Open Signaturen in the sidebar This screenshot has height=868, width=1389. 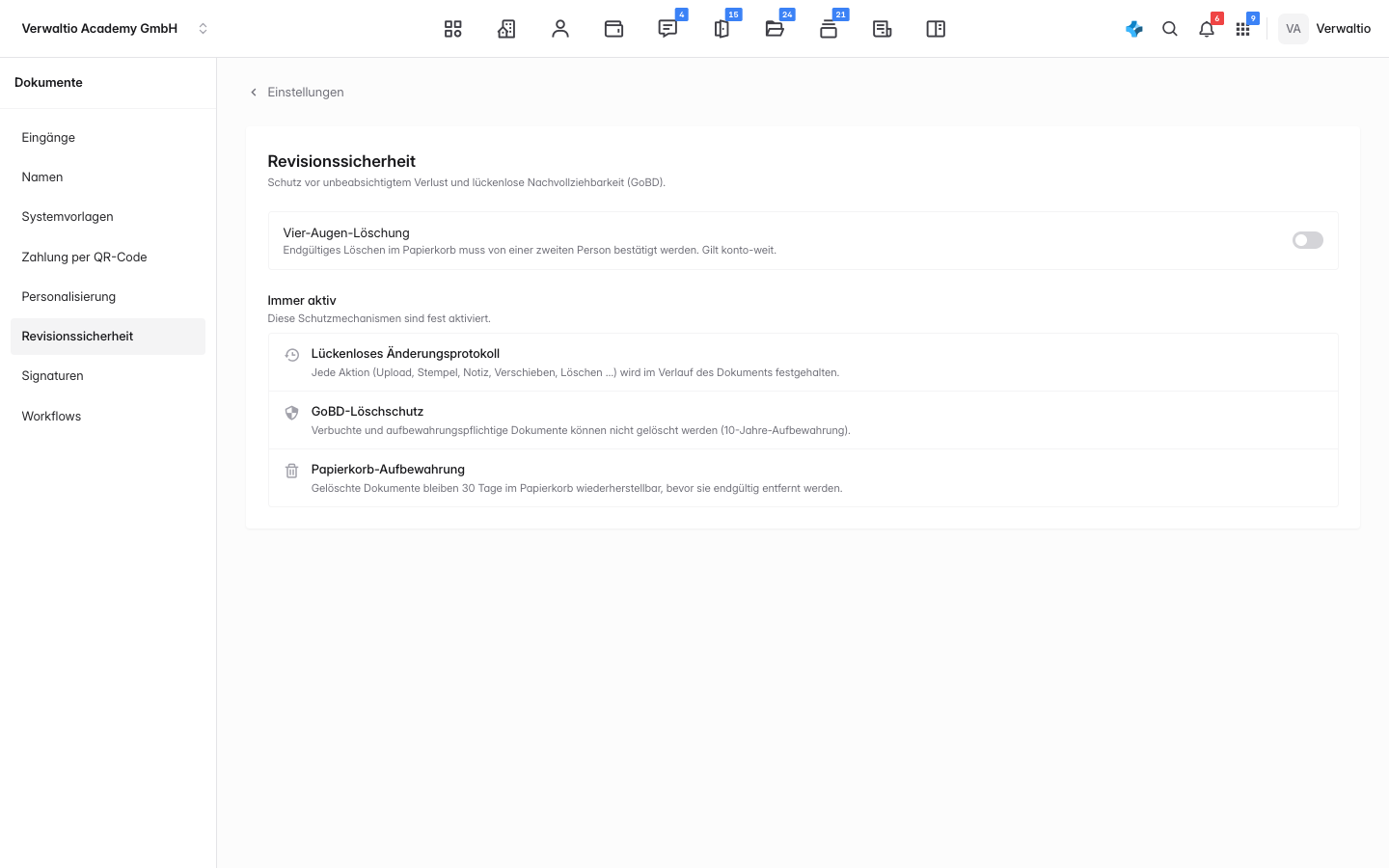tap(108, 376)
